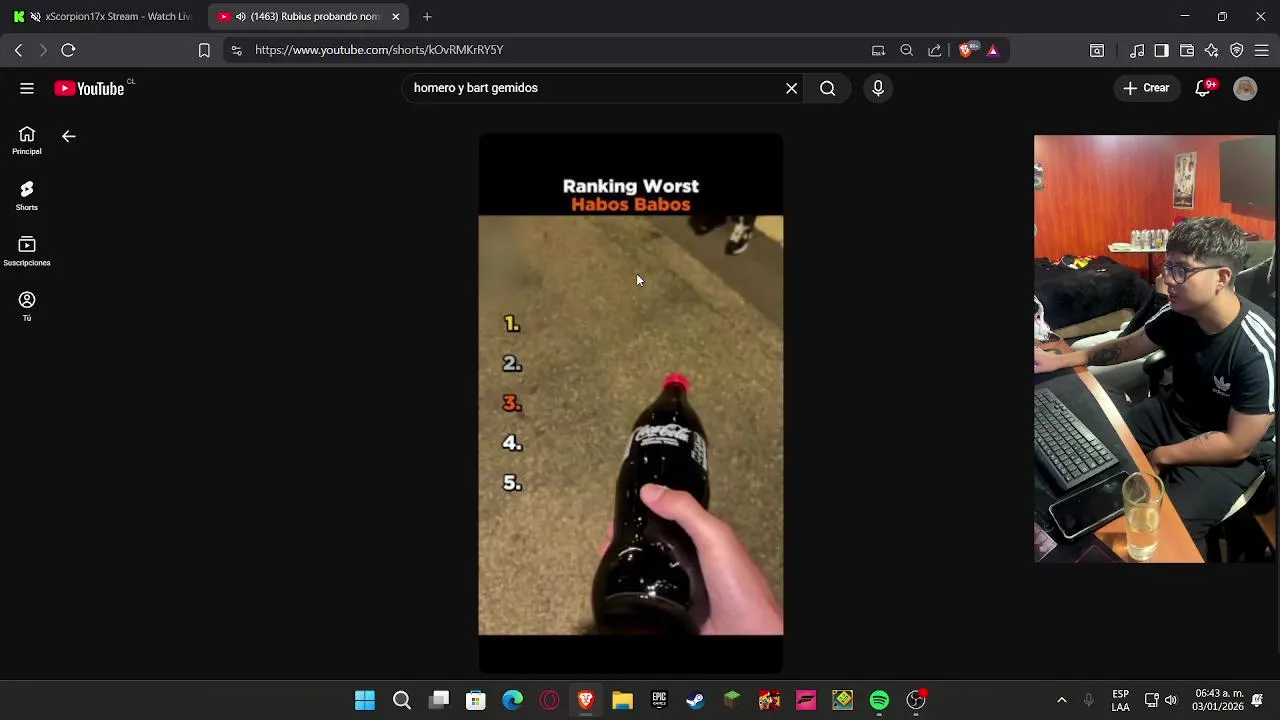Screen dimensions: 1280x720
Task: Pause the Ranking Worst Habos Babos short
Action: coord(631,404)
